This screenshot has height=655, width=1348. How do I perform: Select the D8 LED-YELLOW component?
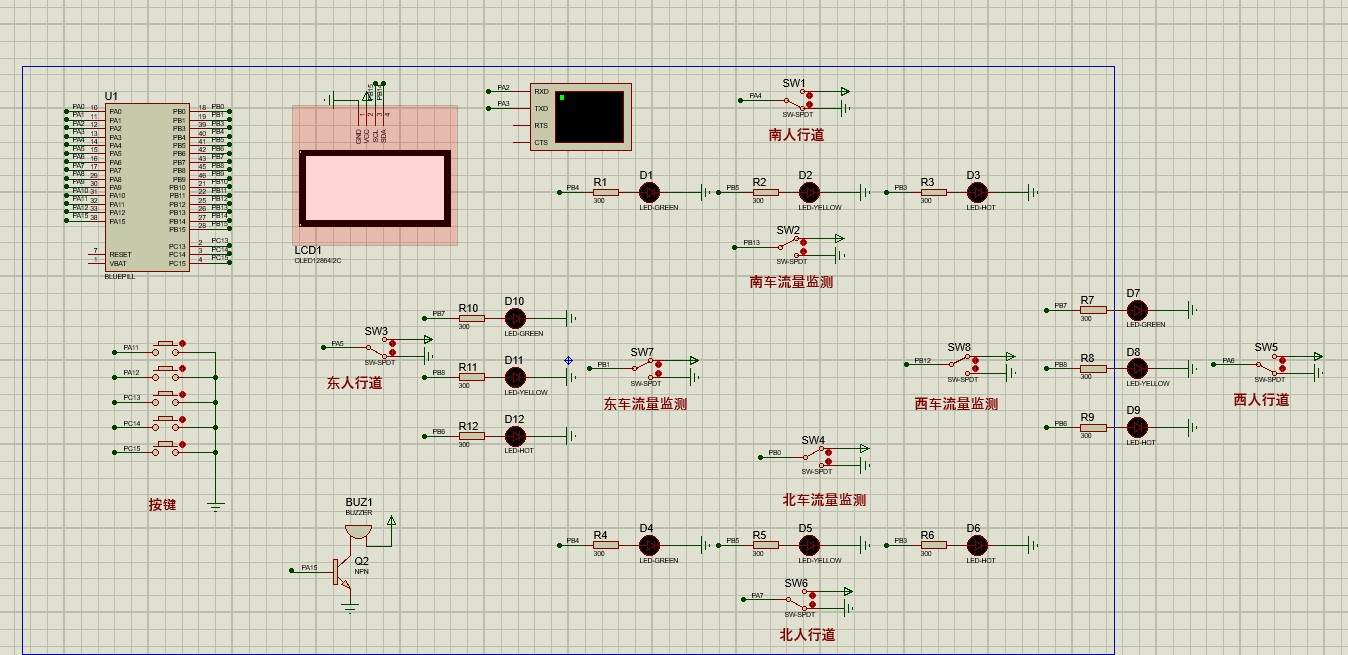1136,369
